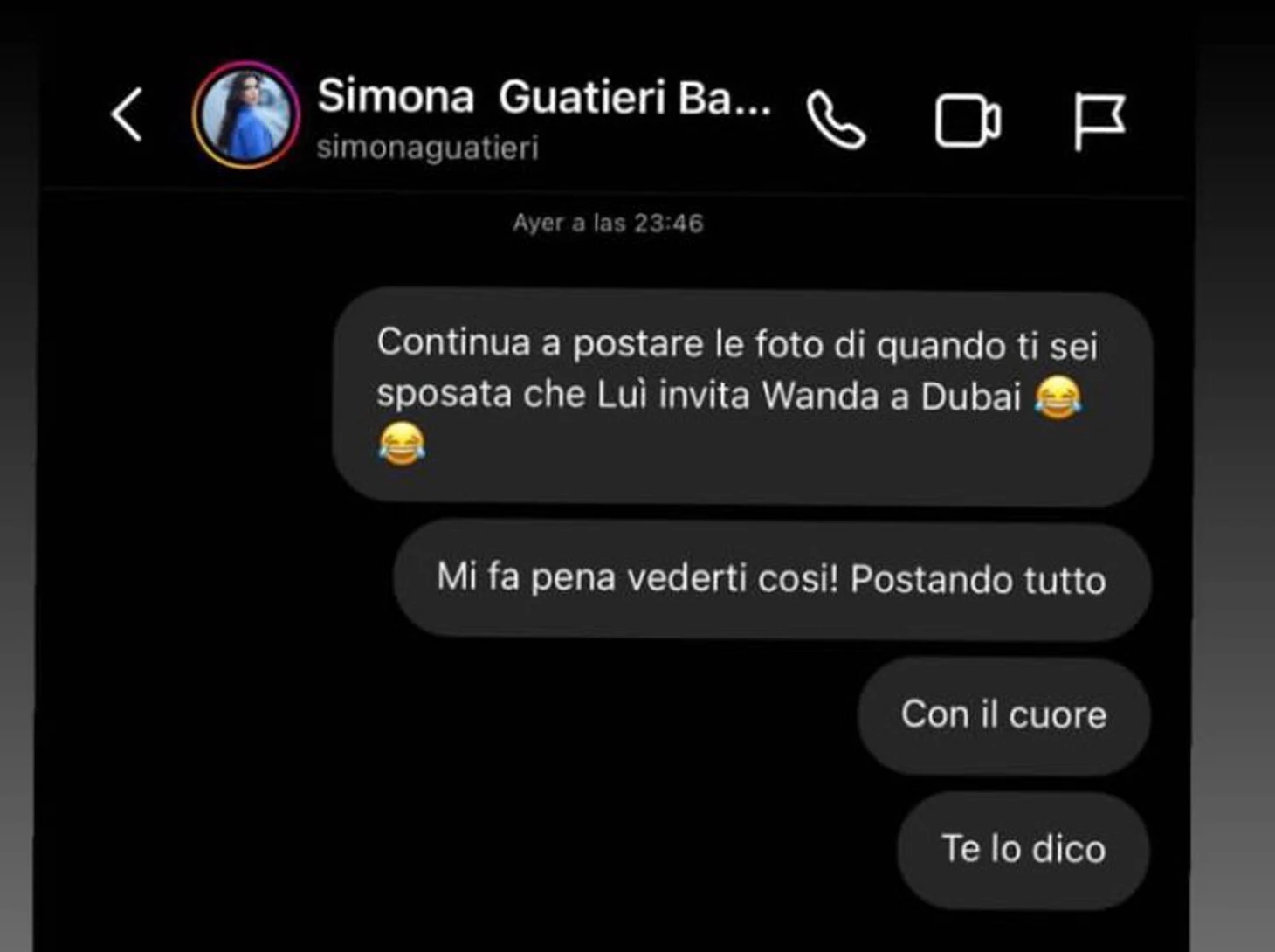This screenshot has width=1275, height=952.
Task: Tap the username simonaguatieri
Action: point(427,147)
